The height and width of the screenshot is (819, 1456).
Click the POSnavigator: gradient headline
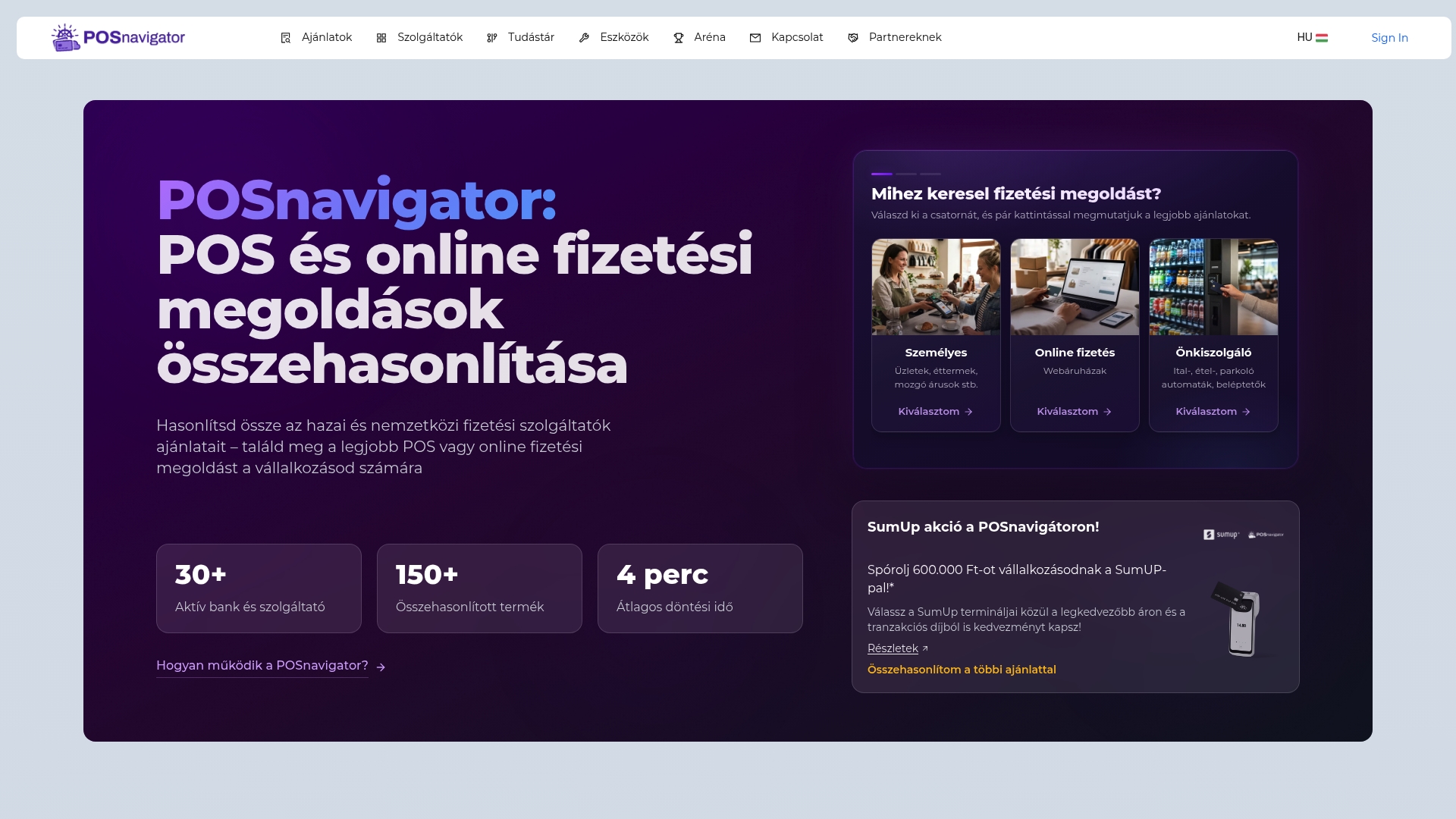(x=356, y=201)
